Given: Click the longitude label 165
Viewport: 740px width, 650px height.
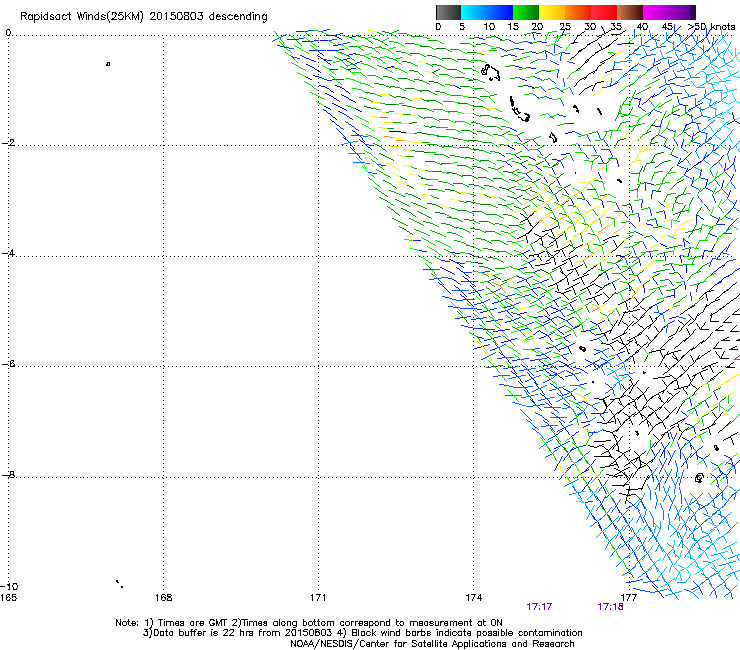Looking at the screenshot, I should click(8, 598).
